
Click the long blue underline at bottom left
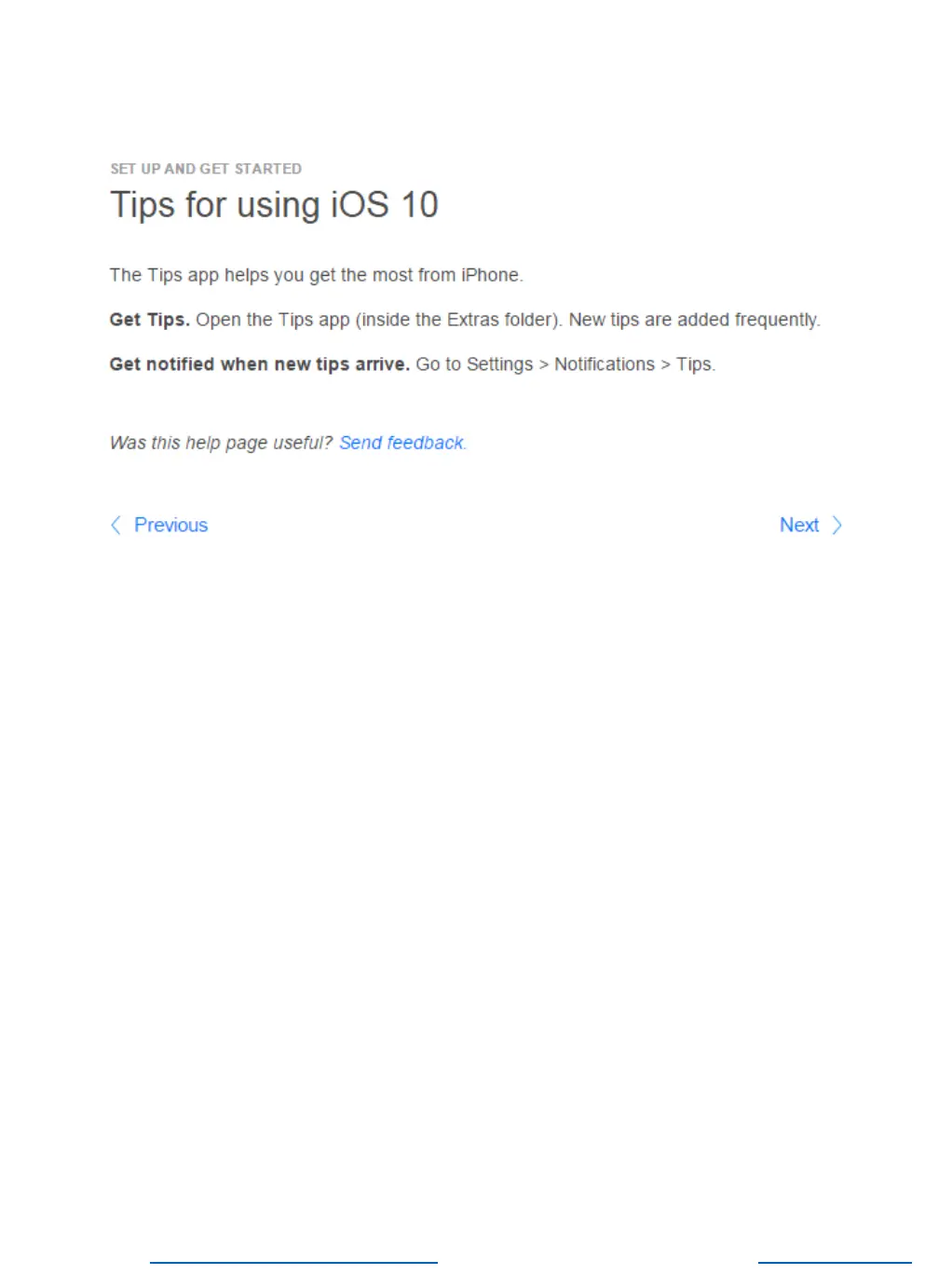tap(293, 1263)
